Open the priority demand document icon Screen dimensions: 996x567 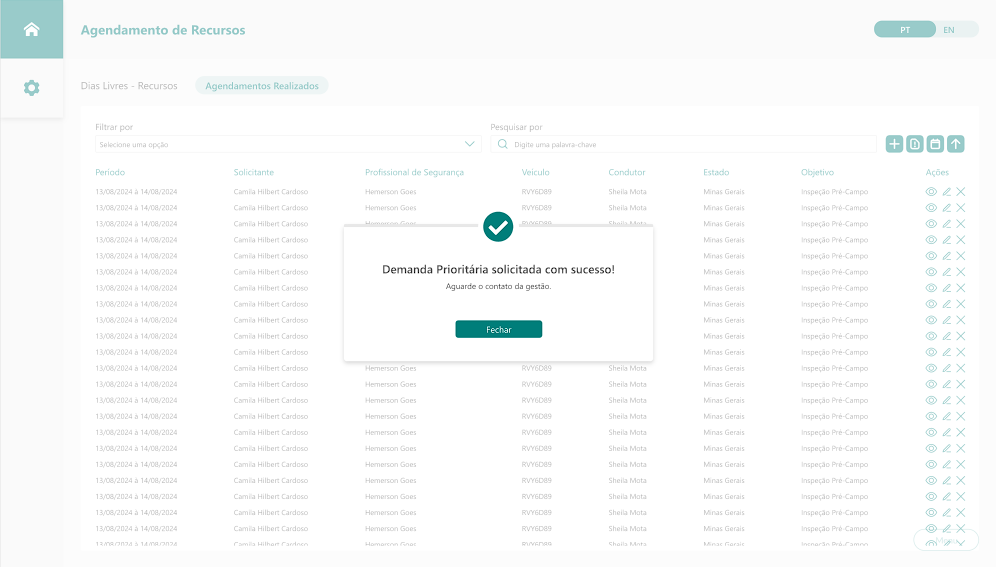[x=915, y=144]
